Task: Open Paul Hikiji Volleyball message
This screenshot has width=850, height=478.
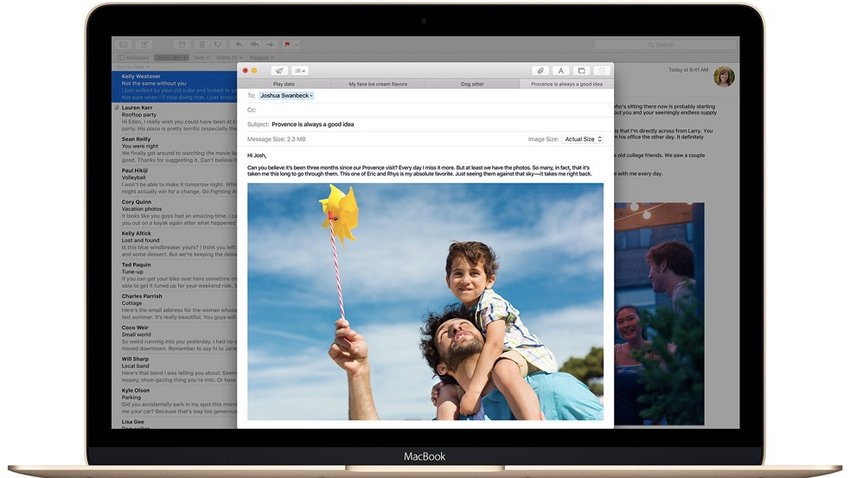Action: pyautogui.click(x=175, y=181)
